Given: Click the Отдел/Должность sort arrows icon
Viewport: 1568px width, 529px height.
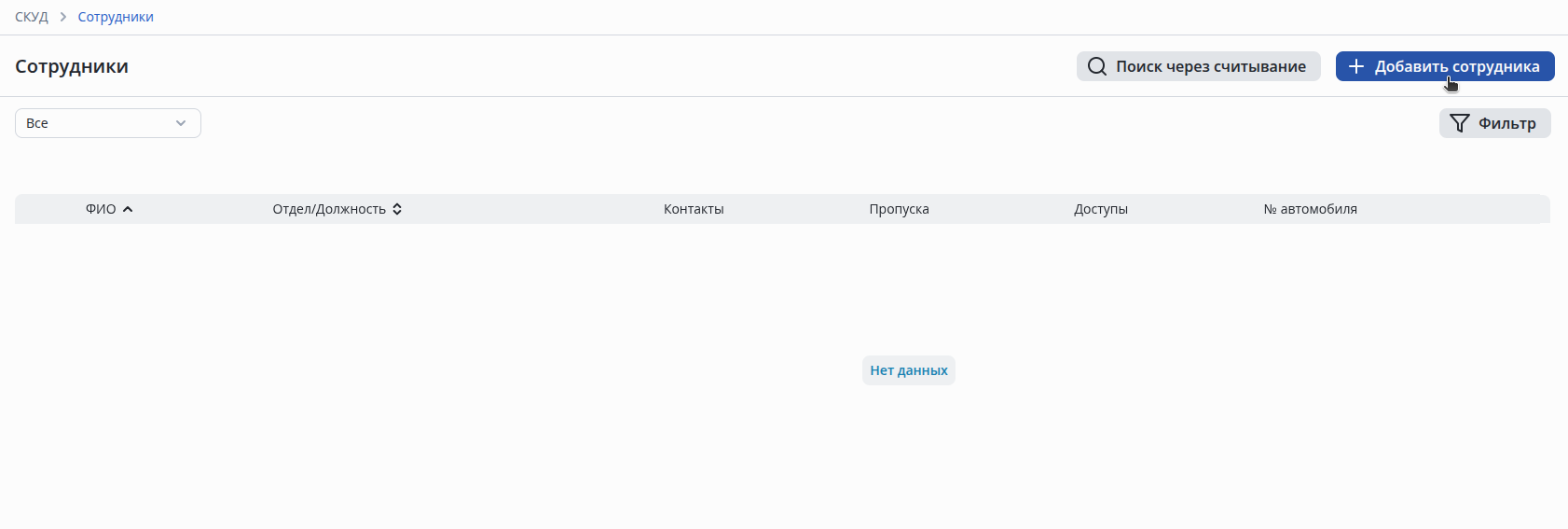Looking at the screenshot, I should click(397, 209).
